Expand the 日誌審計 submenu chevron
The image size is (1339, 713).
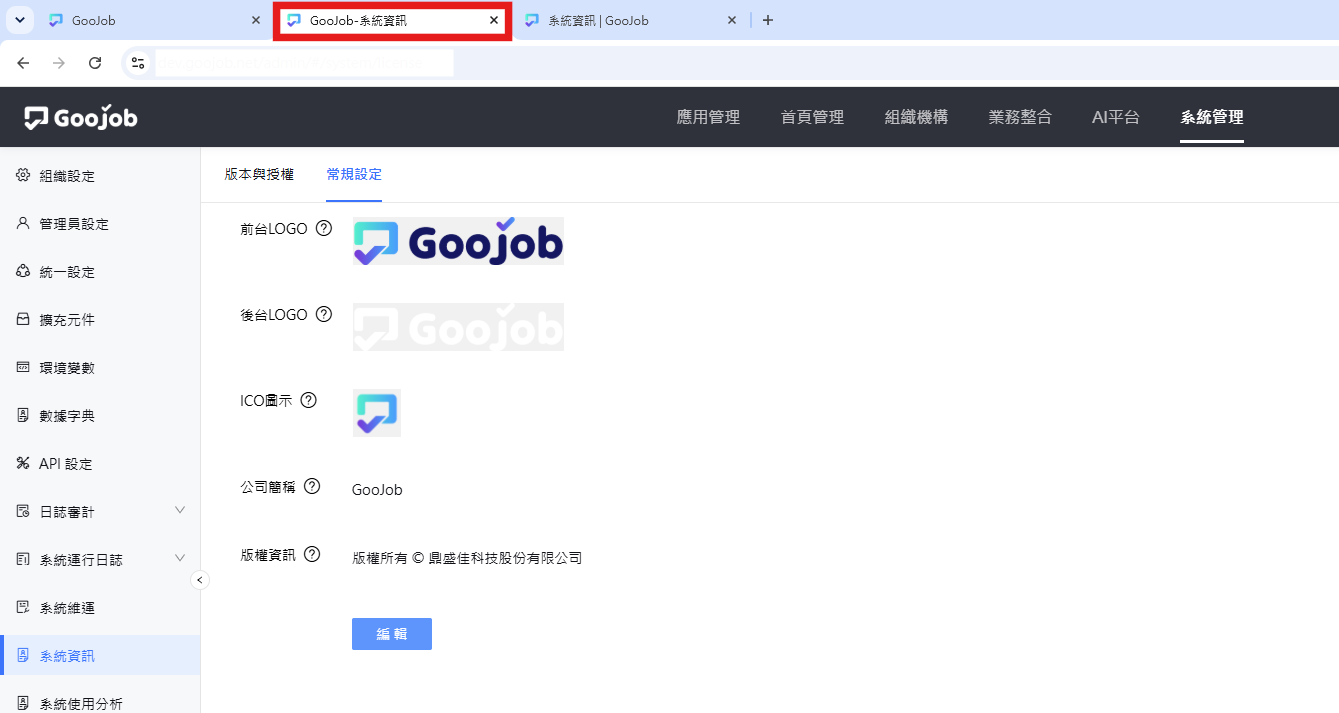coord(180,511)
